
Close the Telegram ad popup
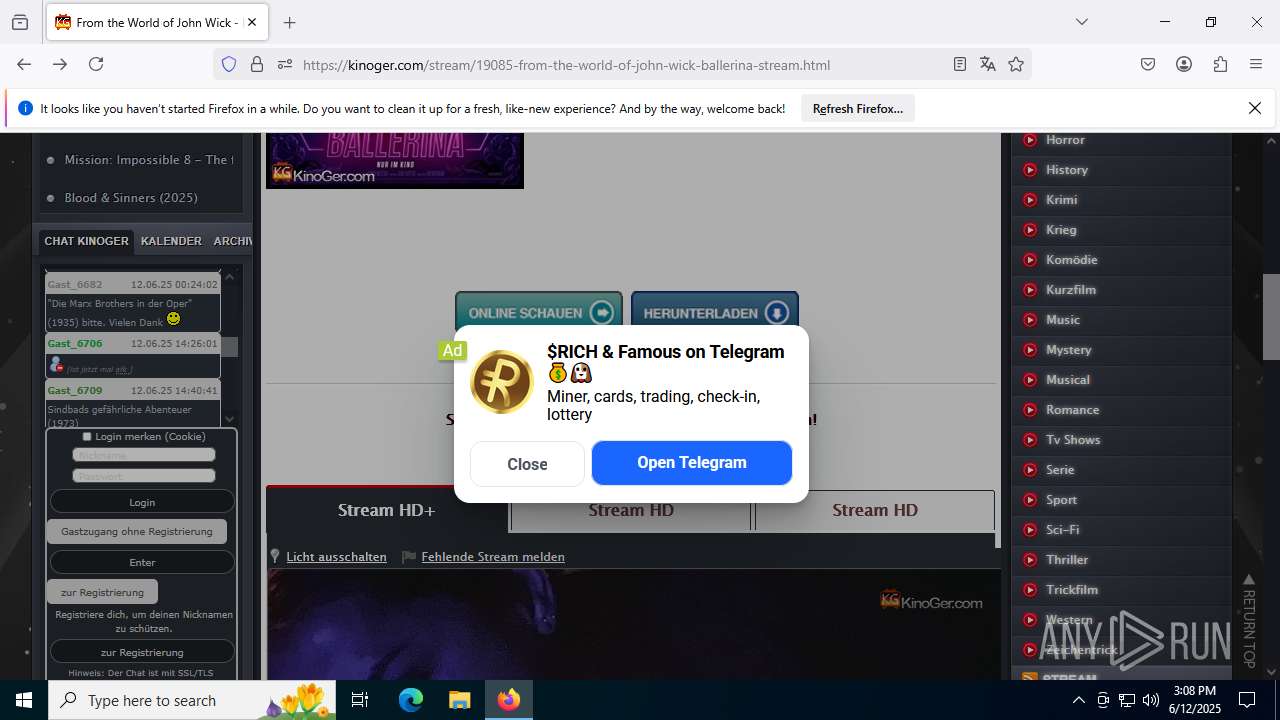point(527,464)
